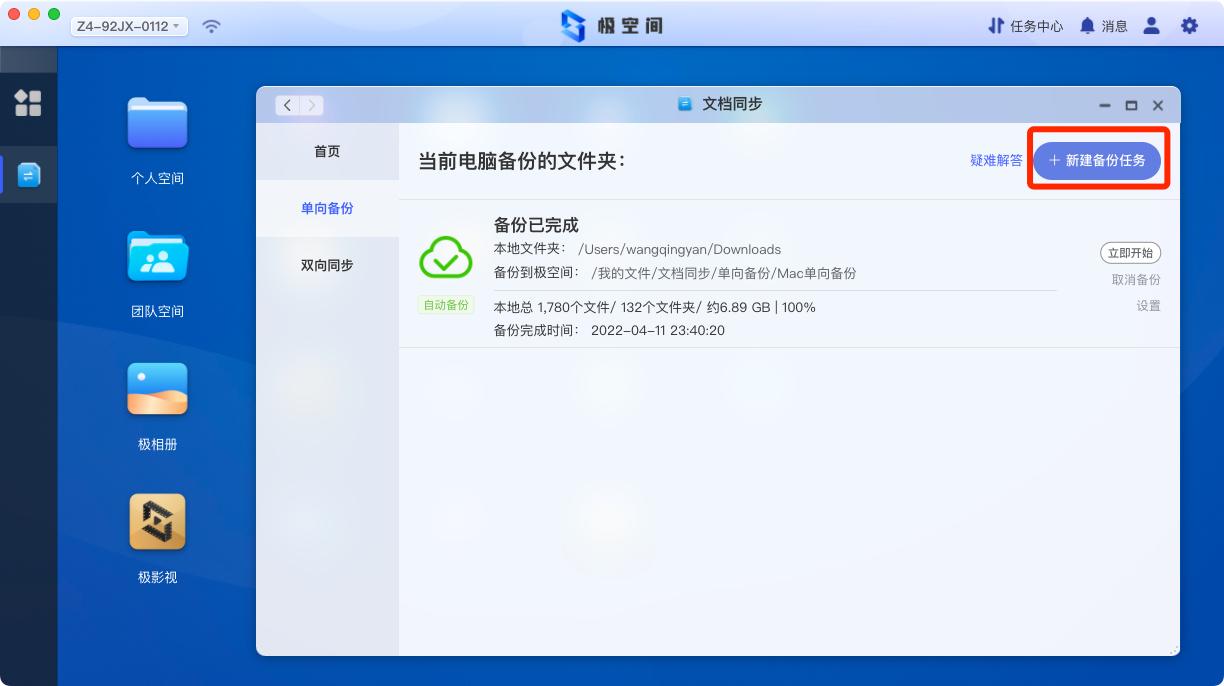Open the apps grid in the sidebar
Image resolution: width=1224 pixels, height=686 pixels.
coord(28,102)
